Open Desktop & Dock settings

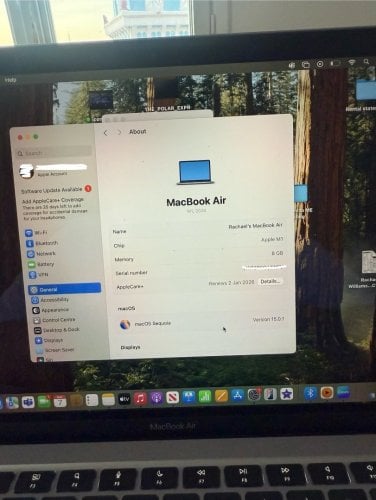pos(57,330)
